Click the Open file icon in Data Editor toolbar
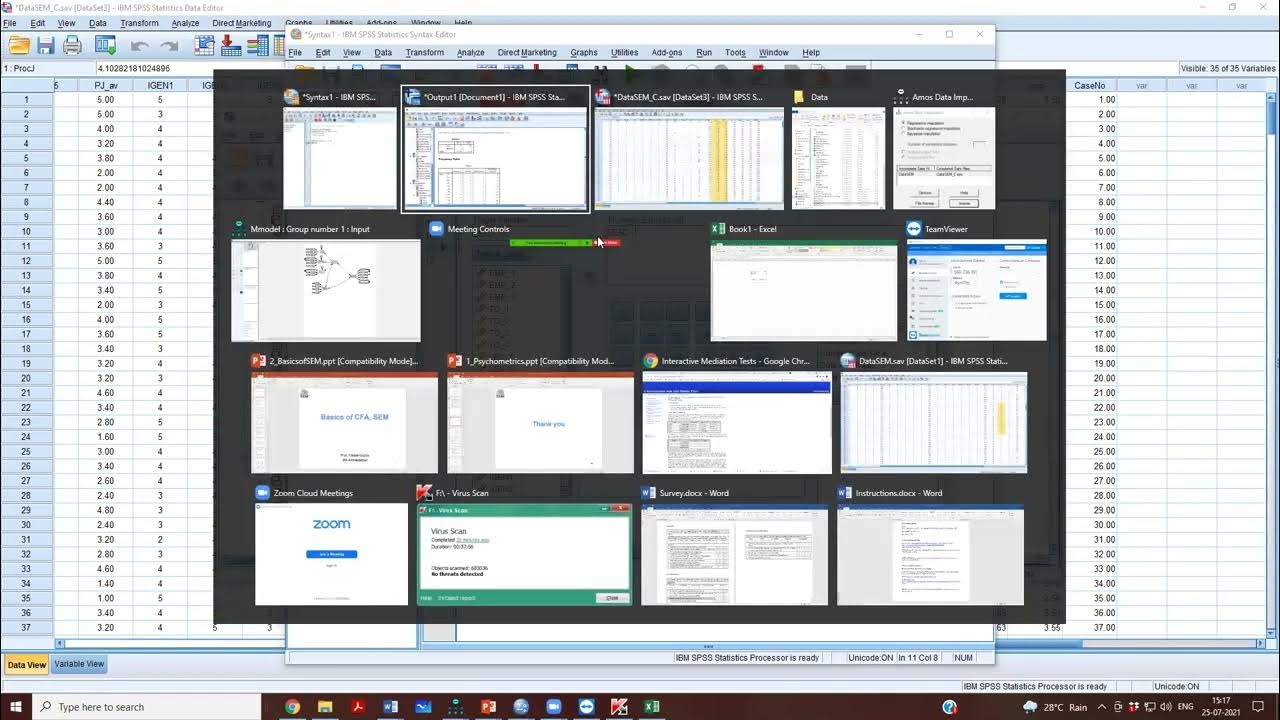 [x=19, y=45]
